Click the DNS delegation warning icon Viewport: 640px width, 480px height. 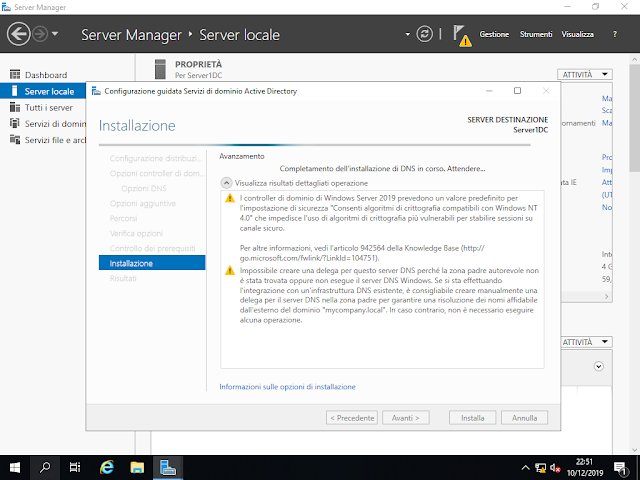coord(230,270)
